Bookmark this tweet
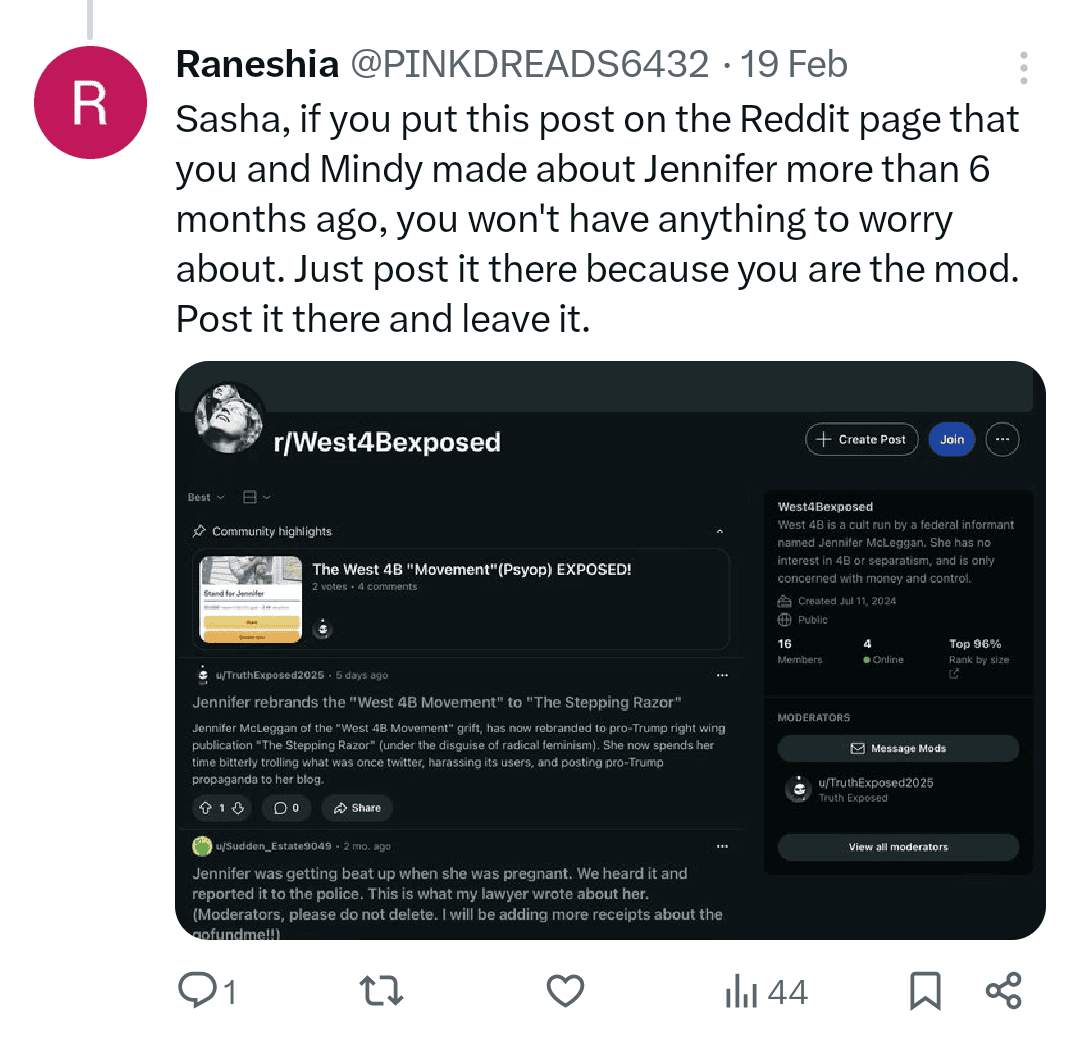1079x1039 pixels. [x=925, y=991]
